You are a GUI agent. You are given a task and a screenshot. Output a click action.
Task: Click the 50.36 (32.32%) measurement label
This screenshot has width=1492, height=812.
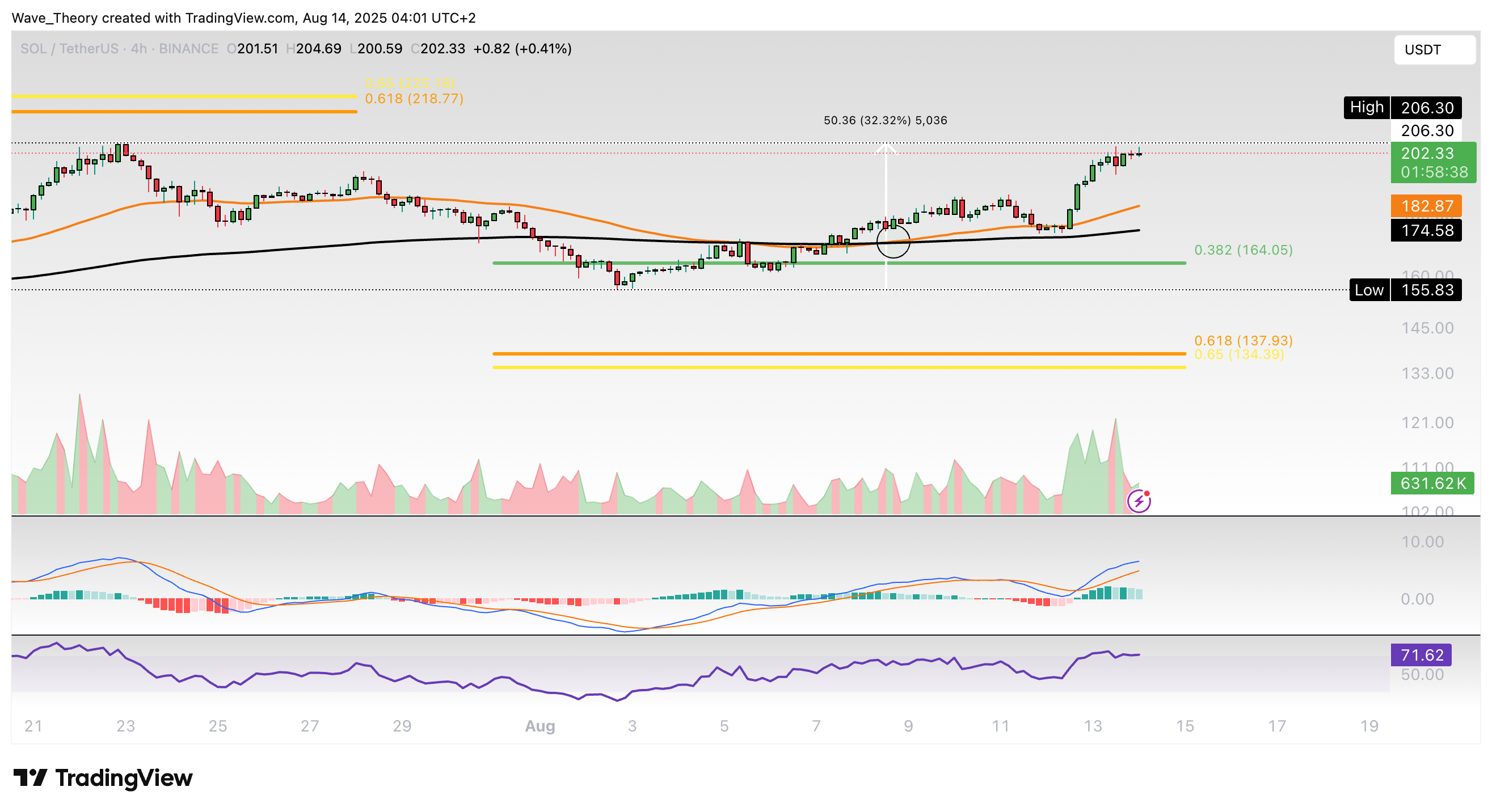click(x=885, y=120)
